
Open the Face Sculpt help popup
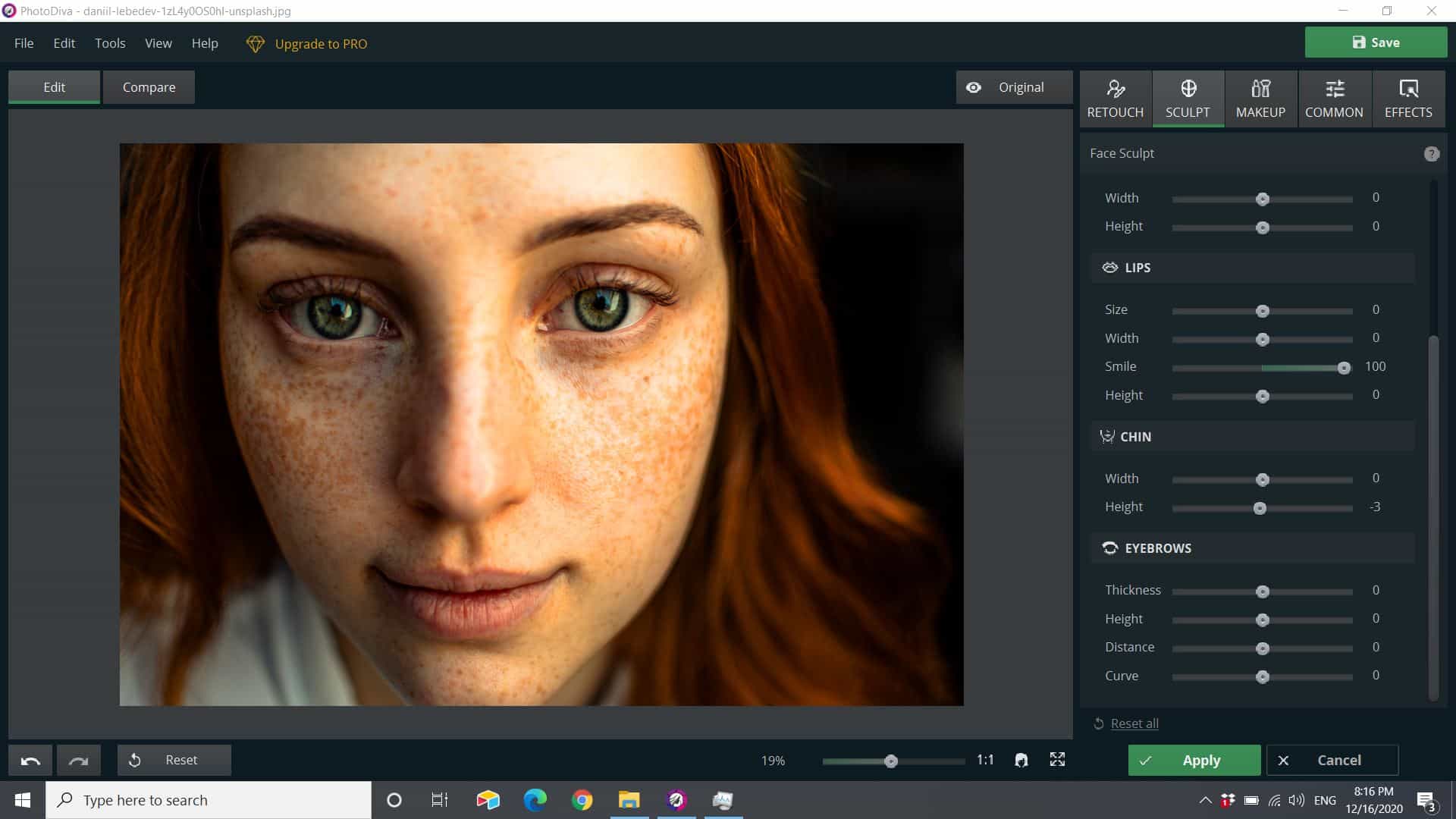click(x=1432, y=153)
